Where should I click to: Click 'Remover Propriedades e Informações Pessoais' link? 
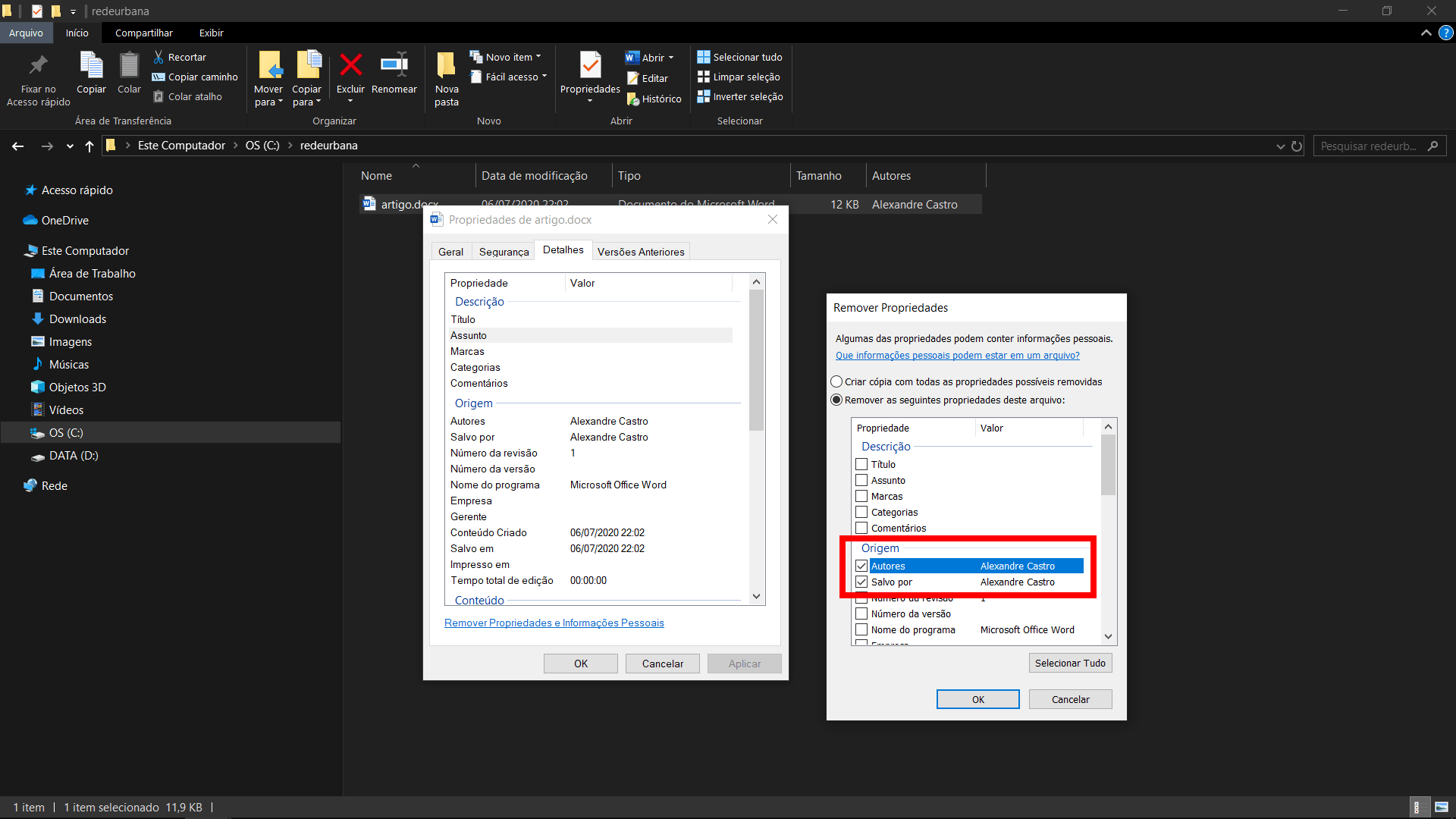pos(554,623)
